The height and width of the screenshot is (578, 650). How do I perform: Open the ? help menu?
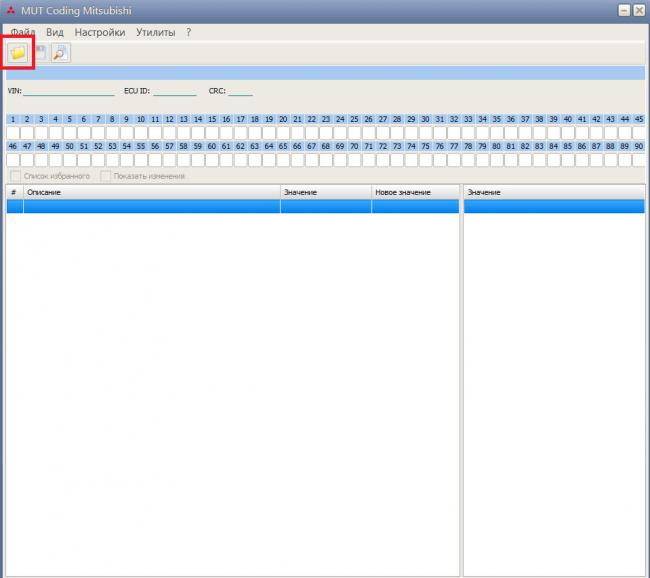pos(188,32)
